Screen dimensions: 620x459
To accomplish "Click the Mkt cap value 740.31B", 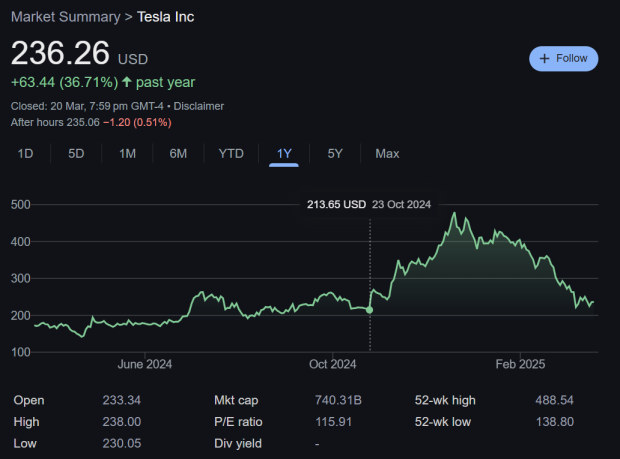I will click(x=338, y=400).
